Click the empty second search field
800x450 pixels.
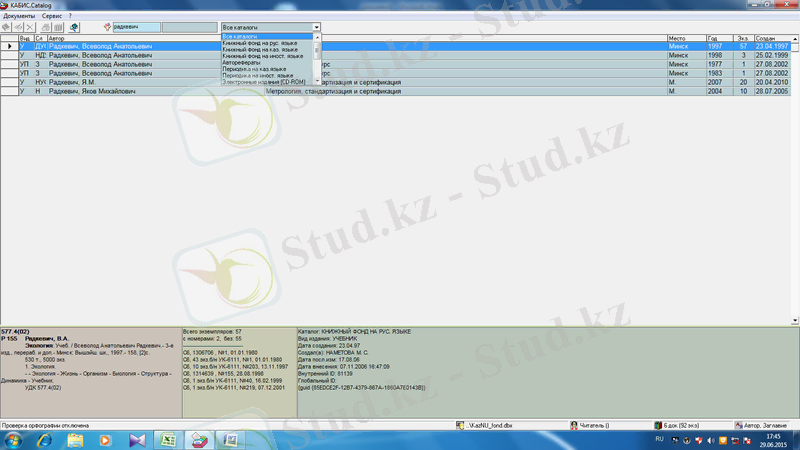pyautogui.click(x=189, y=27)
